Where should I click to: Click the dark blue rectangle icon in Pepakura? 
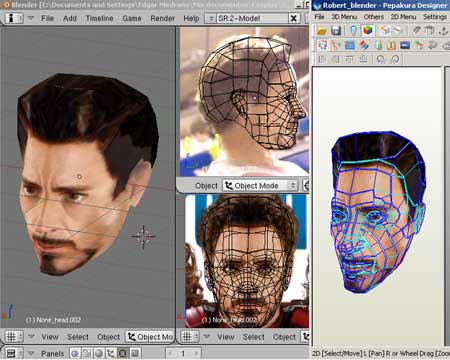405,45
